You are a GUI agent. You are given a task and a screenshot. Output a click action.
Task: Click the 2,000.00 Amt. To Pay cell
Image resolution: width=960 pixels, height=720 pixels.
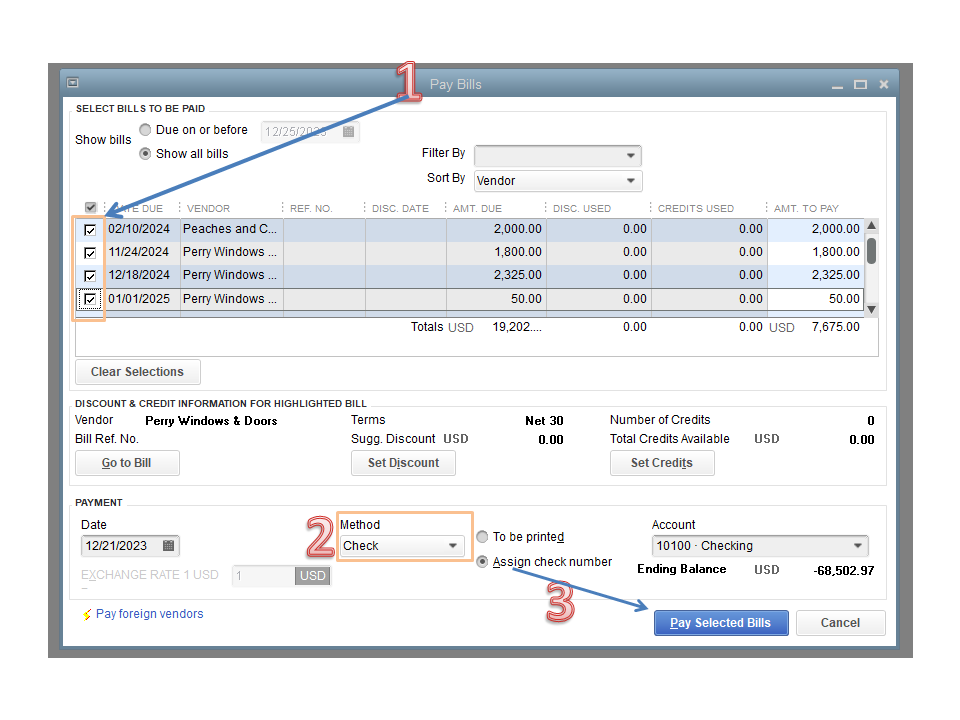[x=816, y=229]
